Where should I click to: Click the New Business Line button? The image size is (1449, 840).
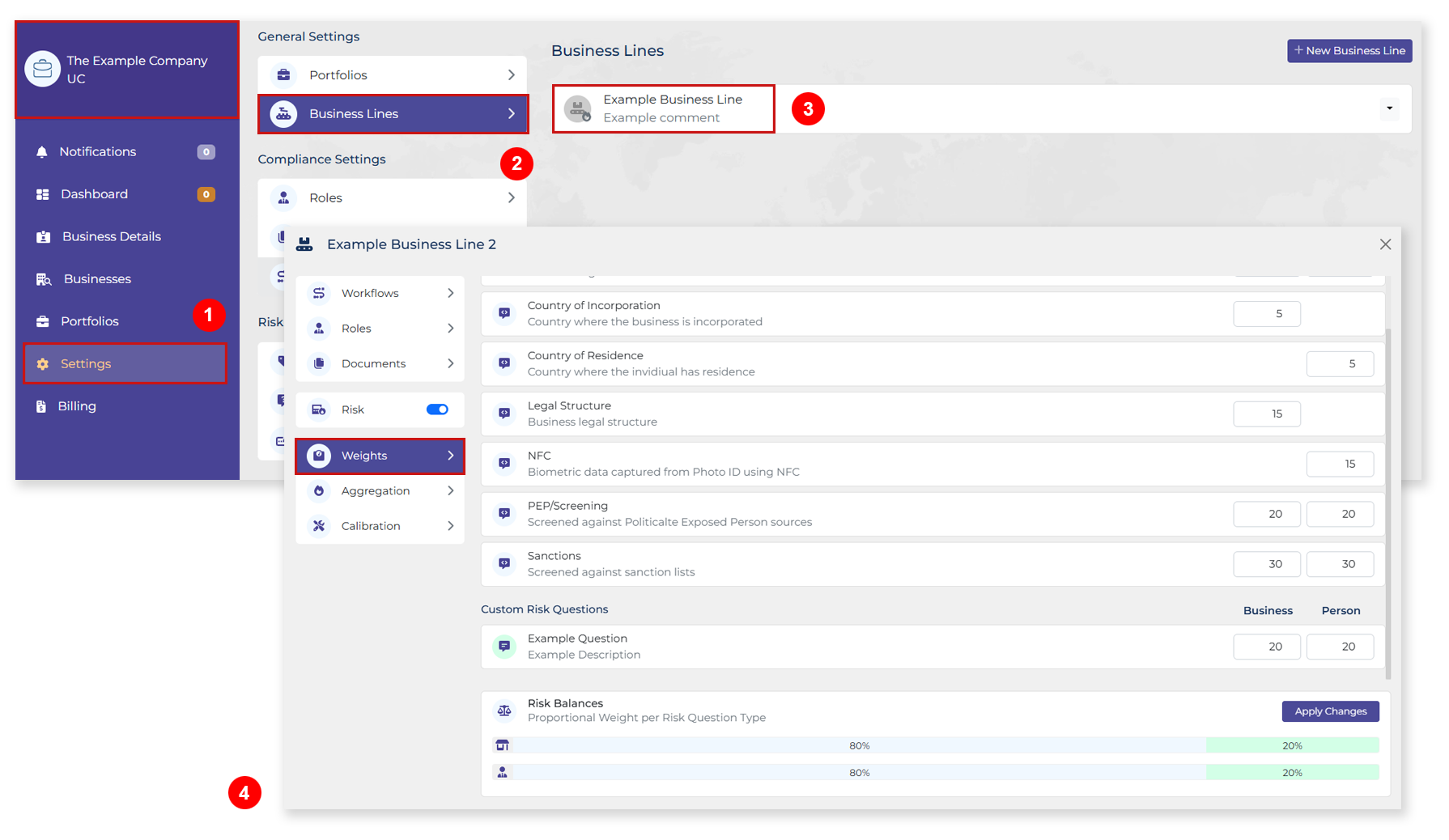click(x=1349, y=50)
